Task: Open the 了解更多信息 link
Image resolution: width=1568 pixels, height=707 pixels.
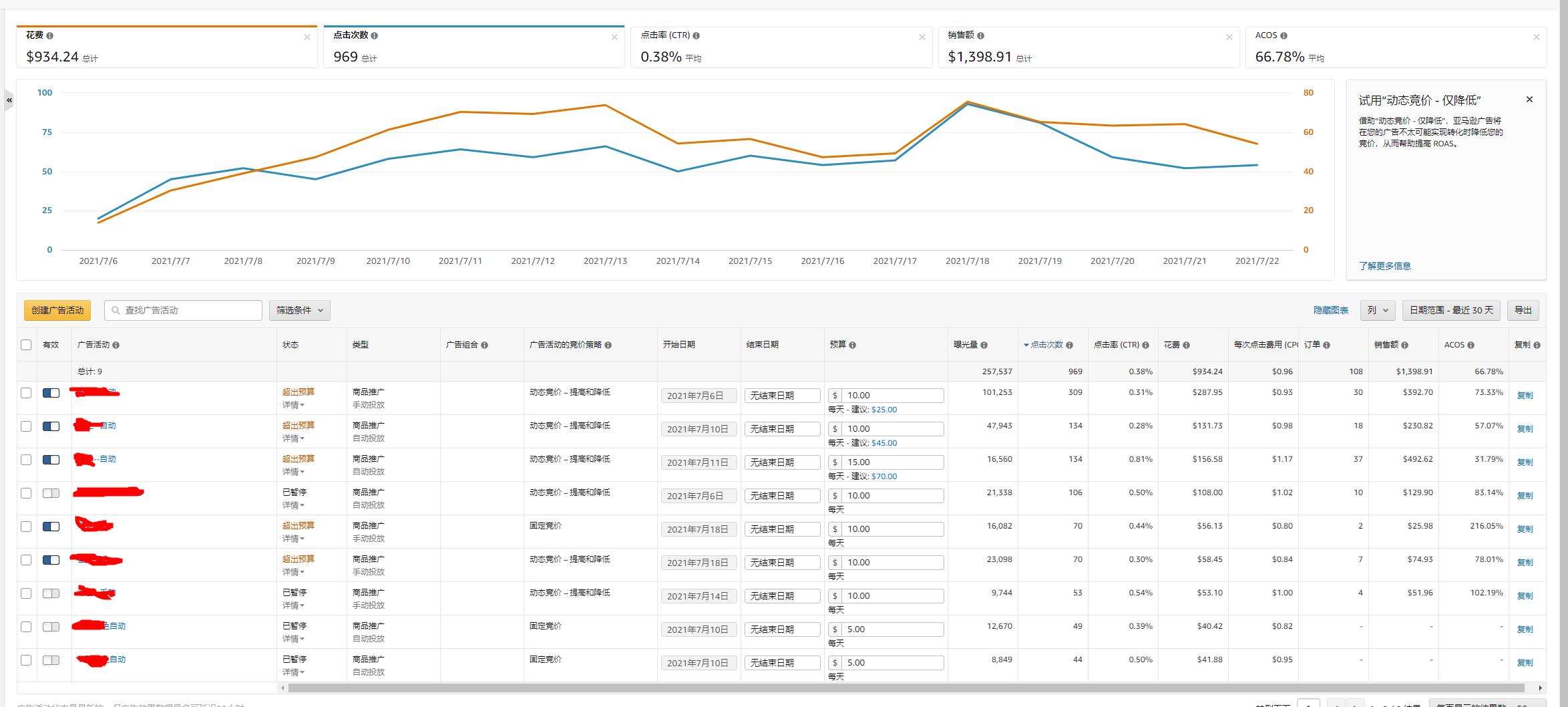Action: tap(1384, 266)
